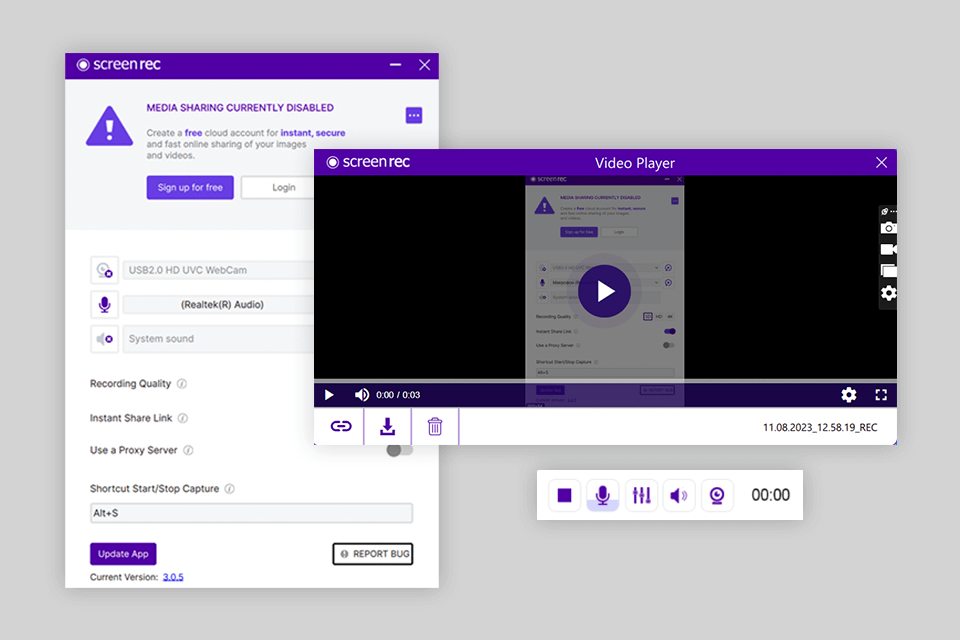The width and height of the screenshot is (960, 640).
Task: Toggle system audio speaker in the recording toolbar
Action: 679,495
